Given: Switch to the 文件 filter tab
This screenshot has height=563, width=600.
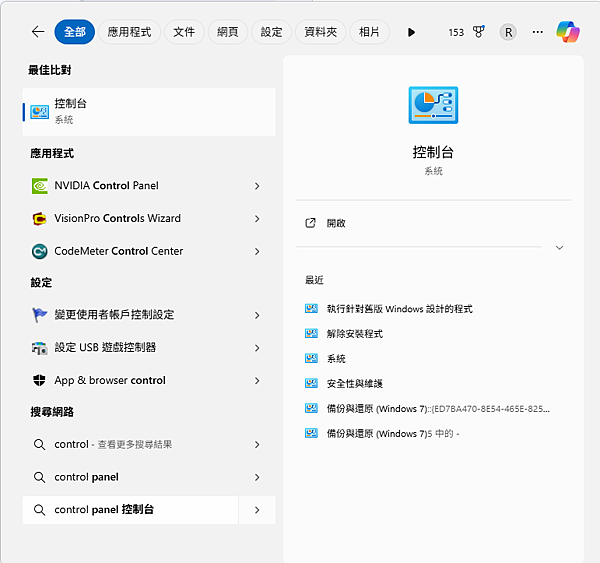Looking at the screenshot, I should tap(184, 32).
